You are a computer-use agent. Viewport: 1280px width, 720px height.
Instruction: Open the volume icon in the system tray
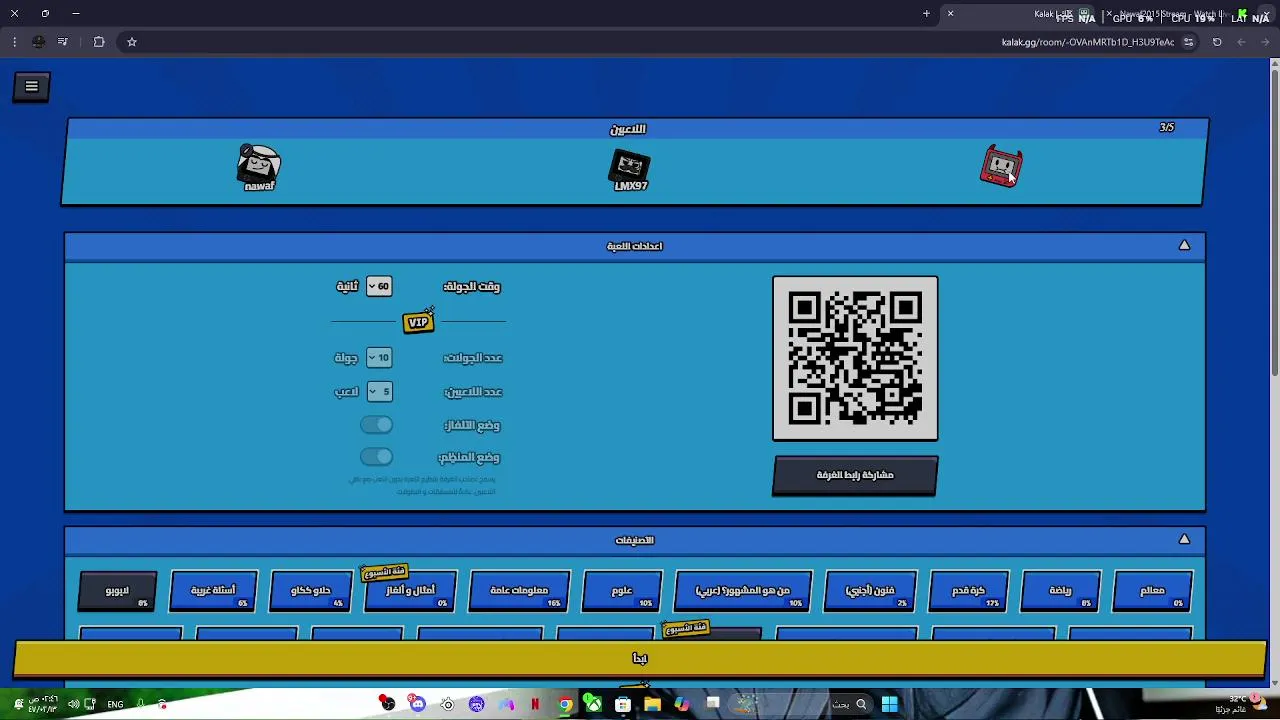[x=73, y=704]
